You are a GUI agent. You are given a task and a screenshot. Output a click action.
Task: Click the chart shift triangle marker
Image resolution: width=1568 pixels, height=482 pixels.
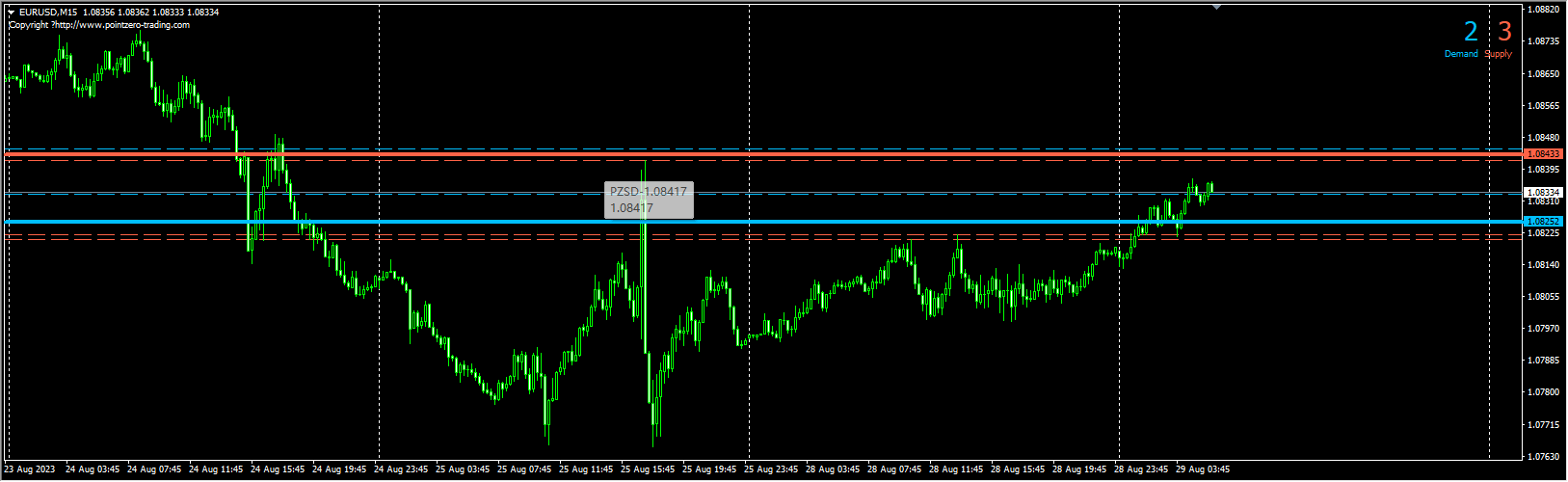point(1216,7)
